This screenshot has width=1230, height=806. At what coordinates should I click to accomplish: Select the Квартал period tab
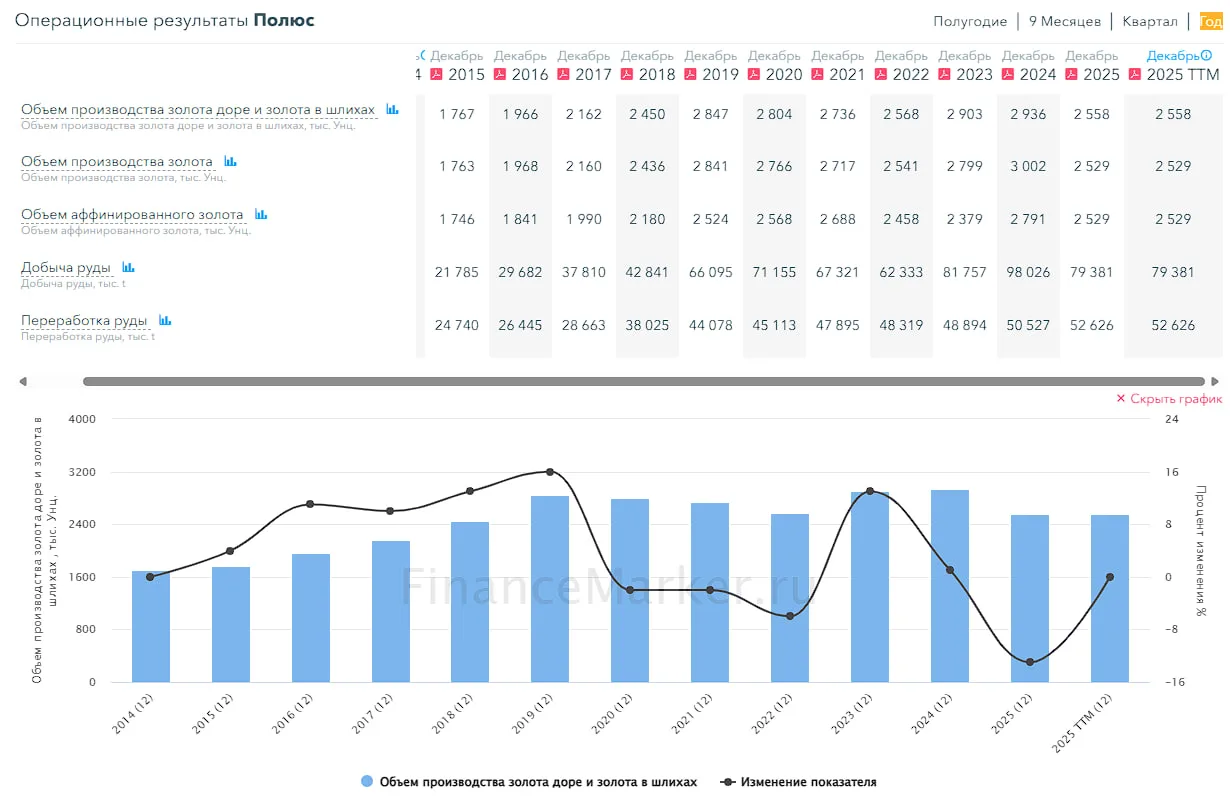pos(1150,21)
